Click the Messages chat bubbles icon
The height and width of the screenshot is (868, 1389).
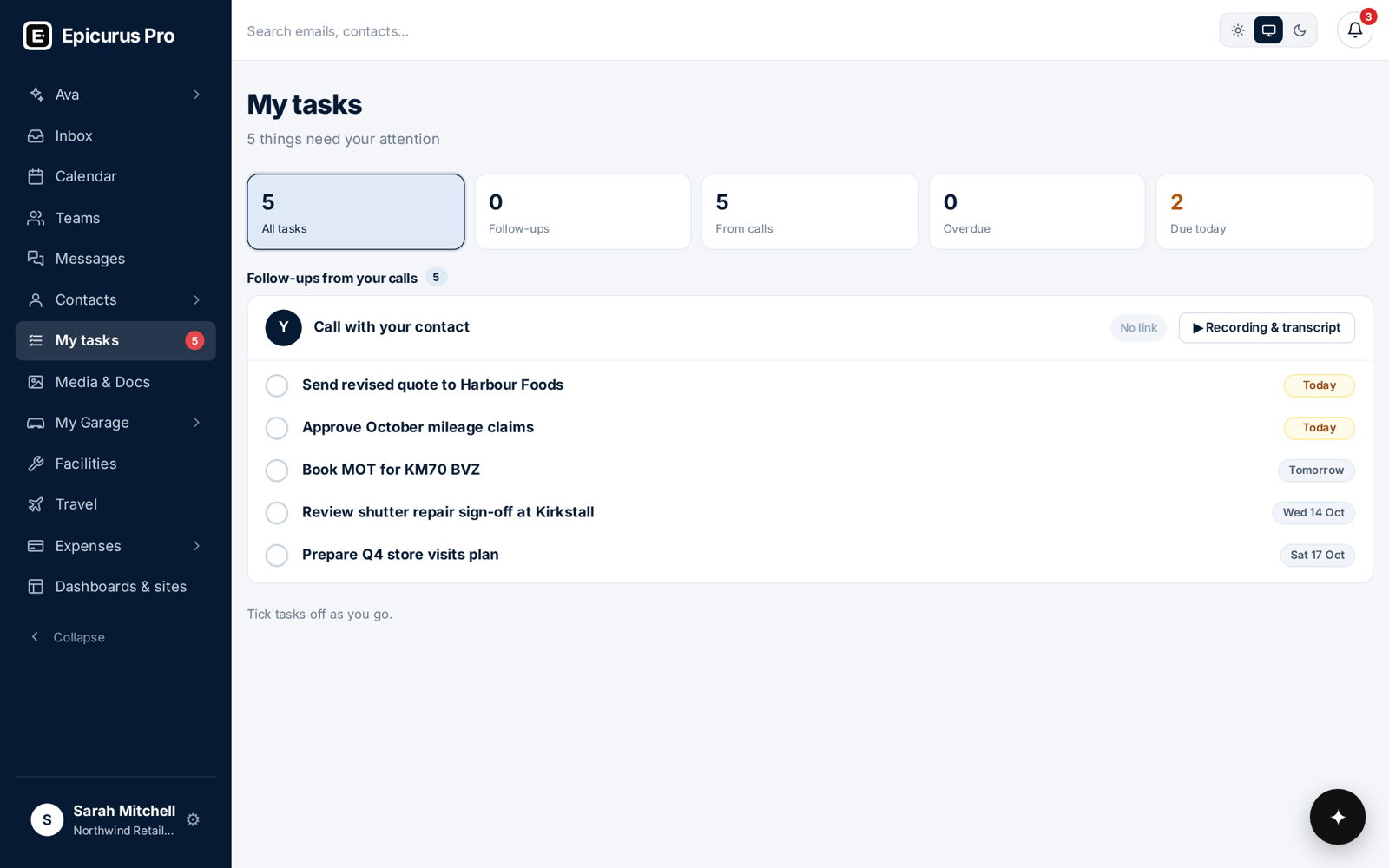tap(36, 259)
